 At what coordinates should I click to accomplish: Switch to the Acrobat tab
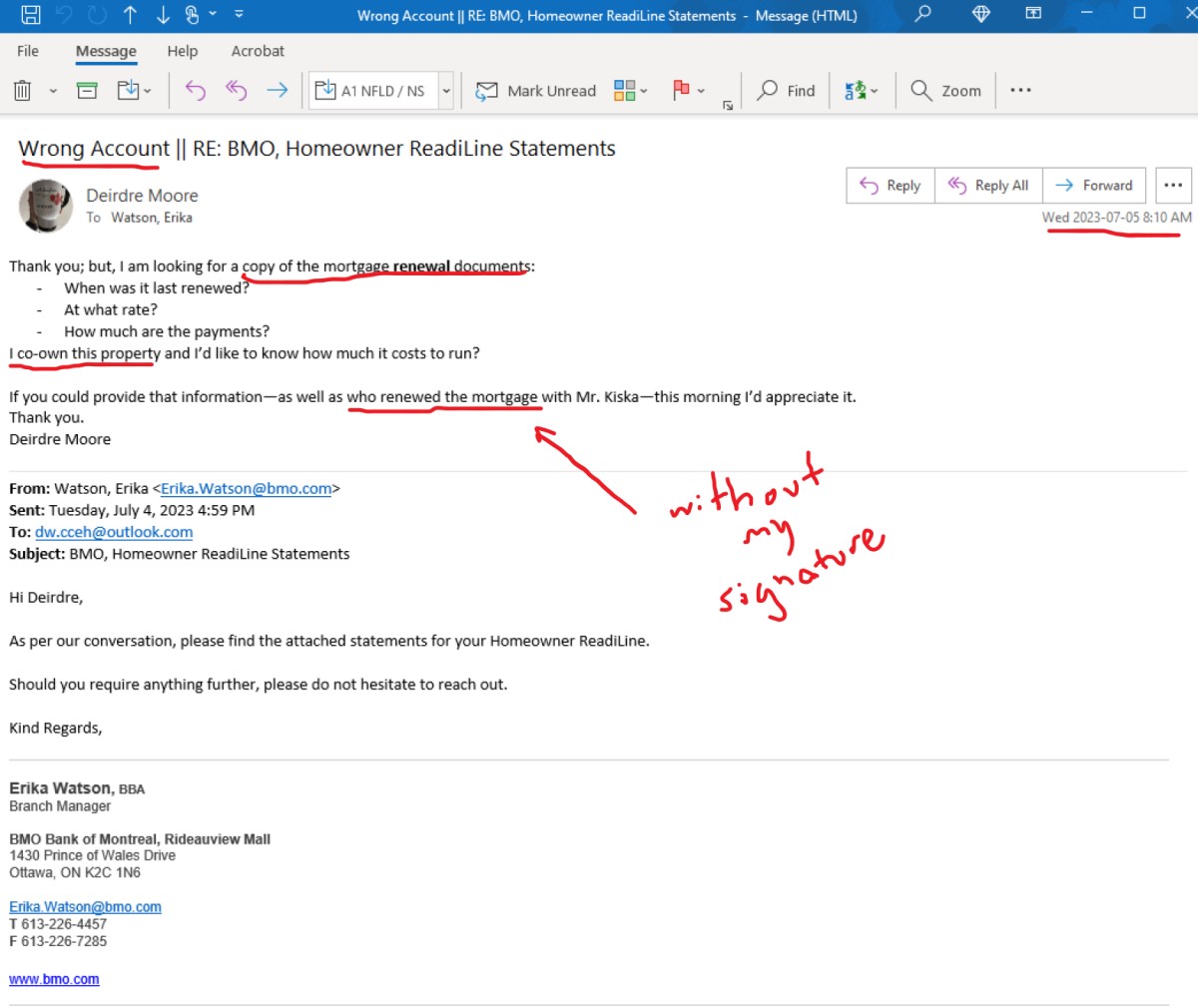click(x=258, y=51)
